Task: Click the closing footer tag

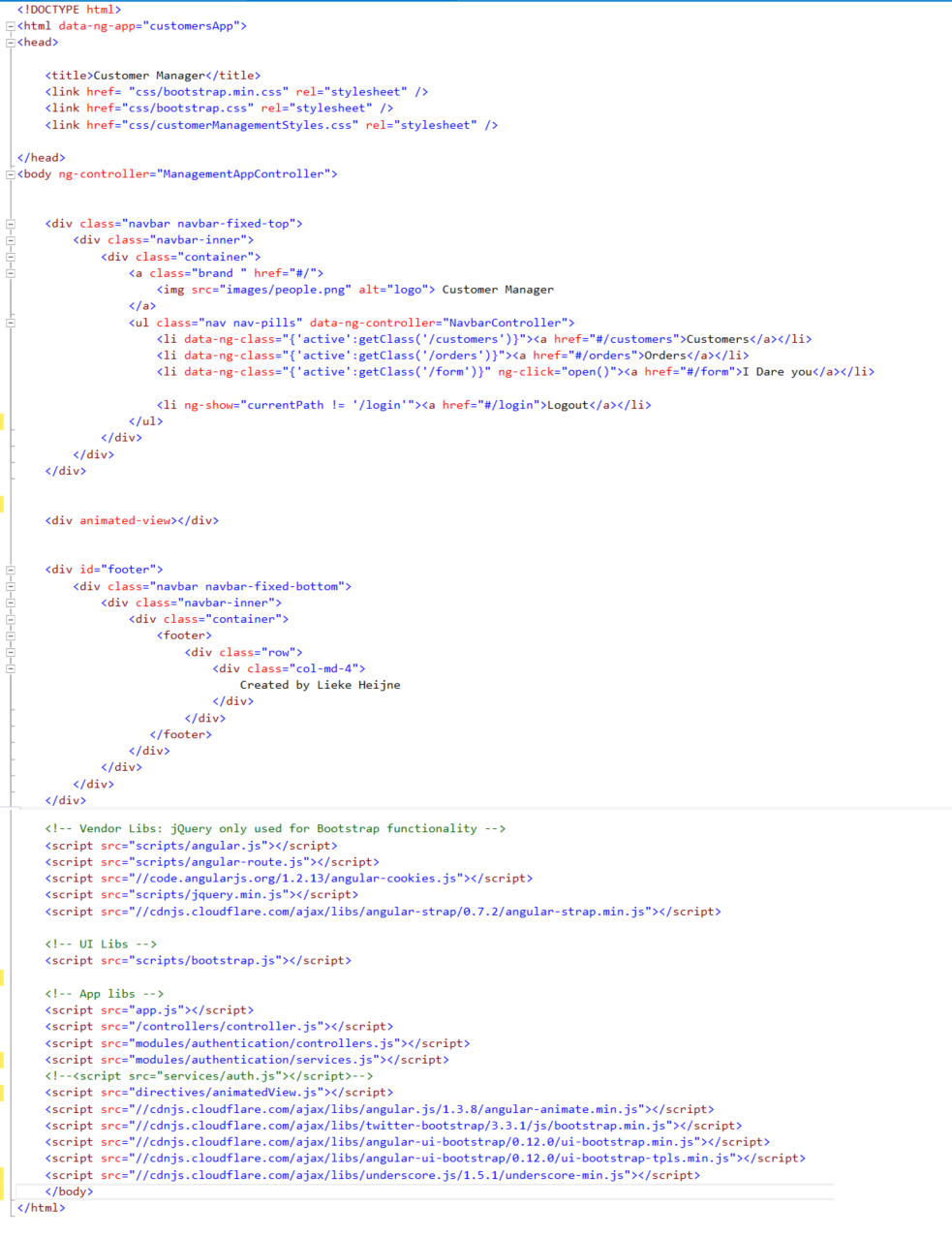Action: (x=180, y=734)
